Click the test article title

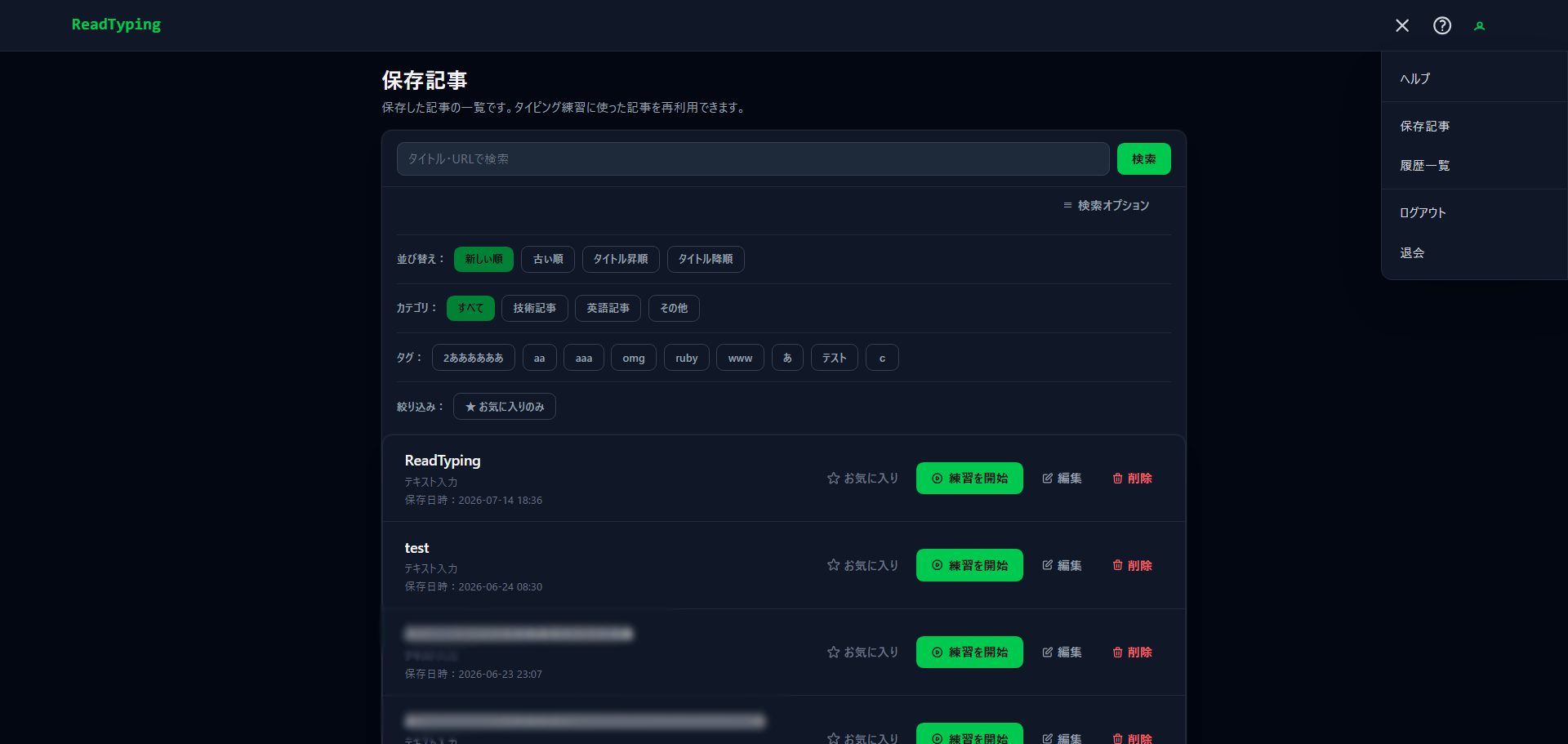416,548
